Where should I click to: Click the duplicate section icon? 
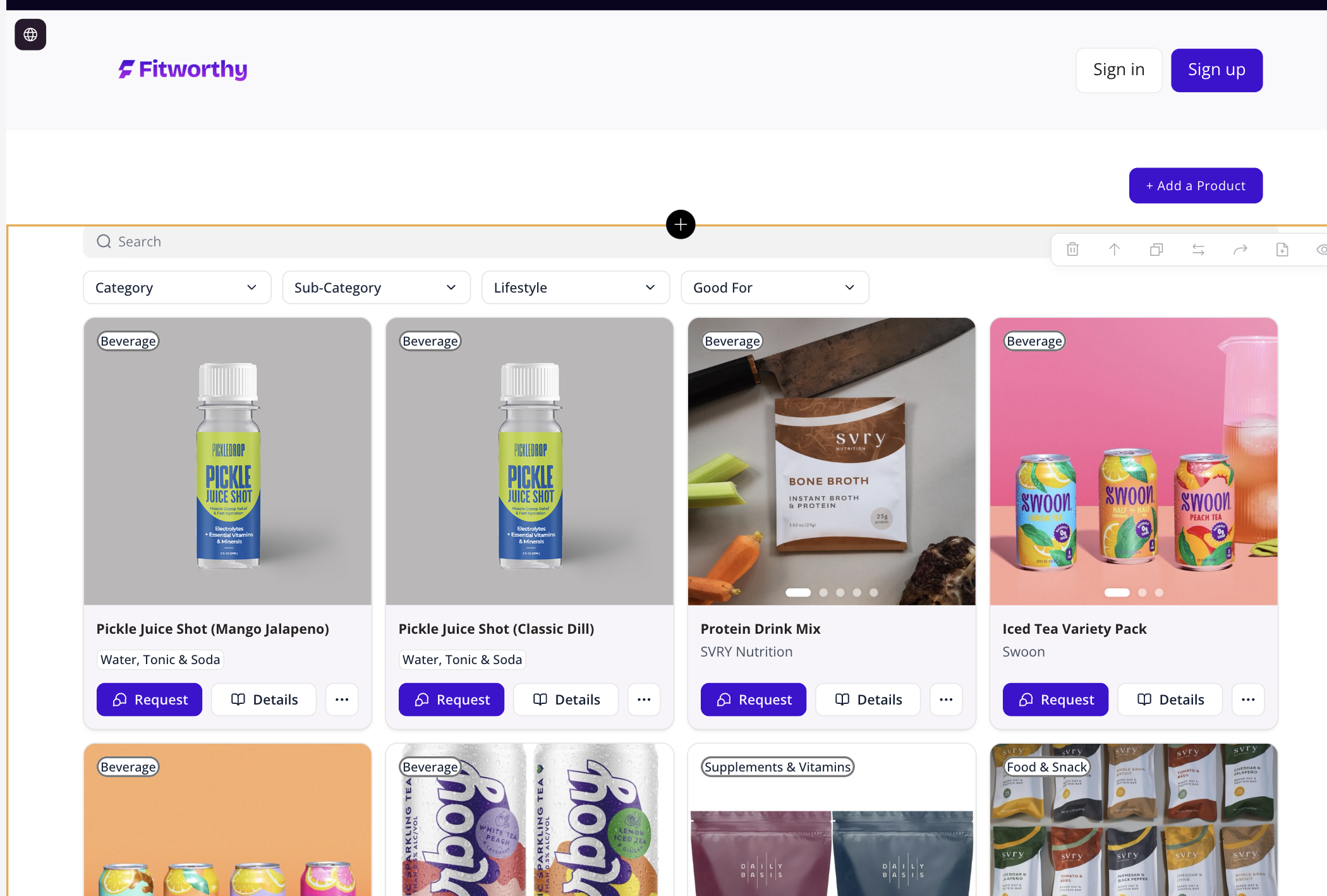(1156, 250)
